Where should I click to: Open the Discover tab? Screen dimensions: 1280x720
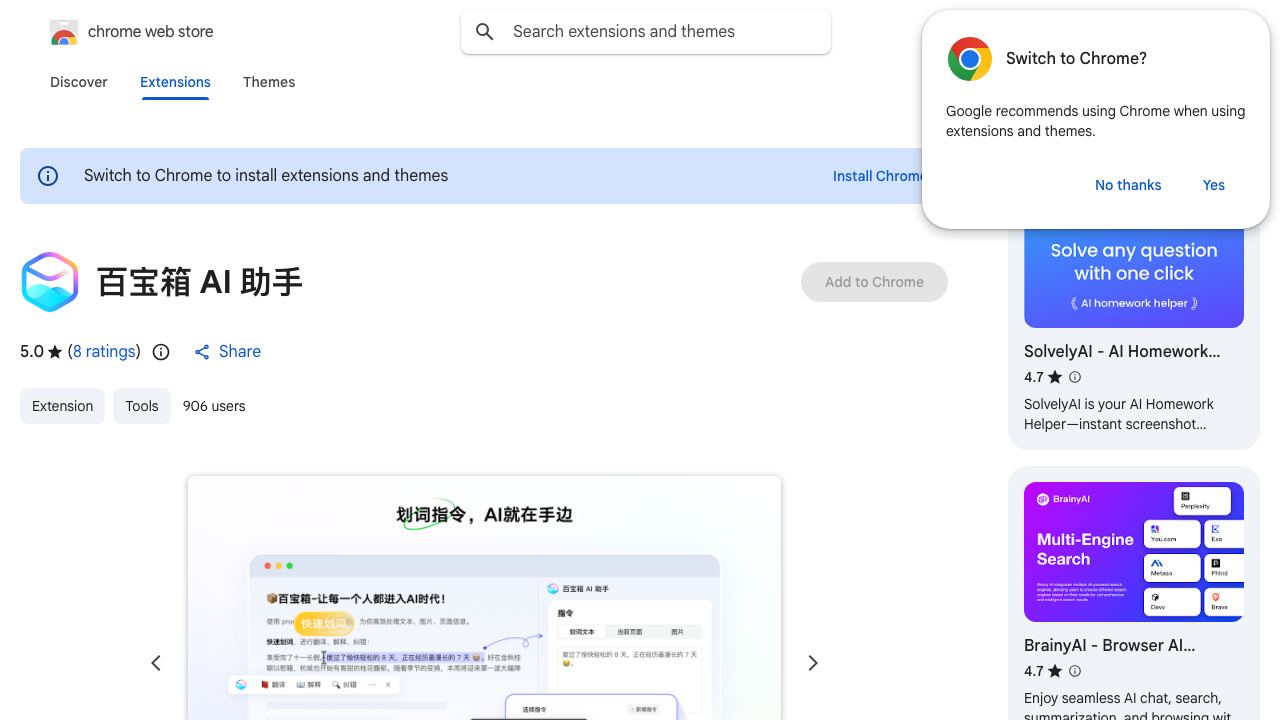[x=79, y=82]
